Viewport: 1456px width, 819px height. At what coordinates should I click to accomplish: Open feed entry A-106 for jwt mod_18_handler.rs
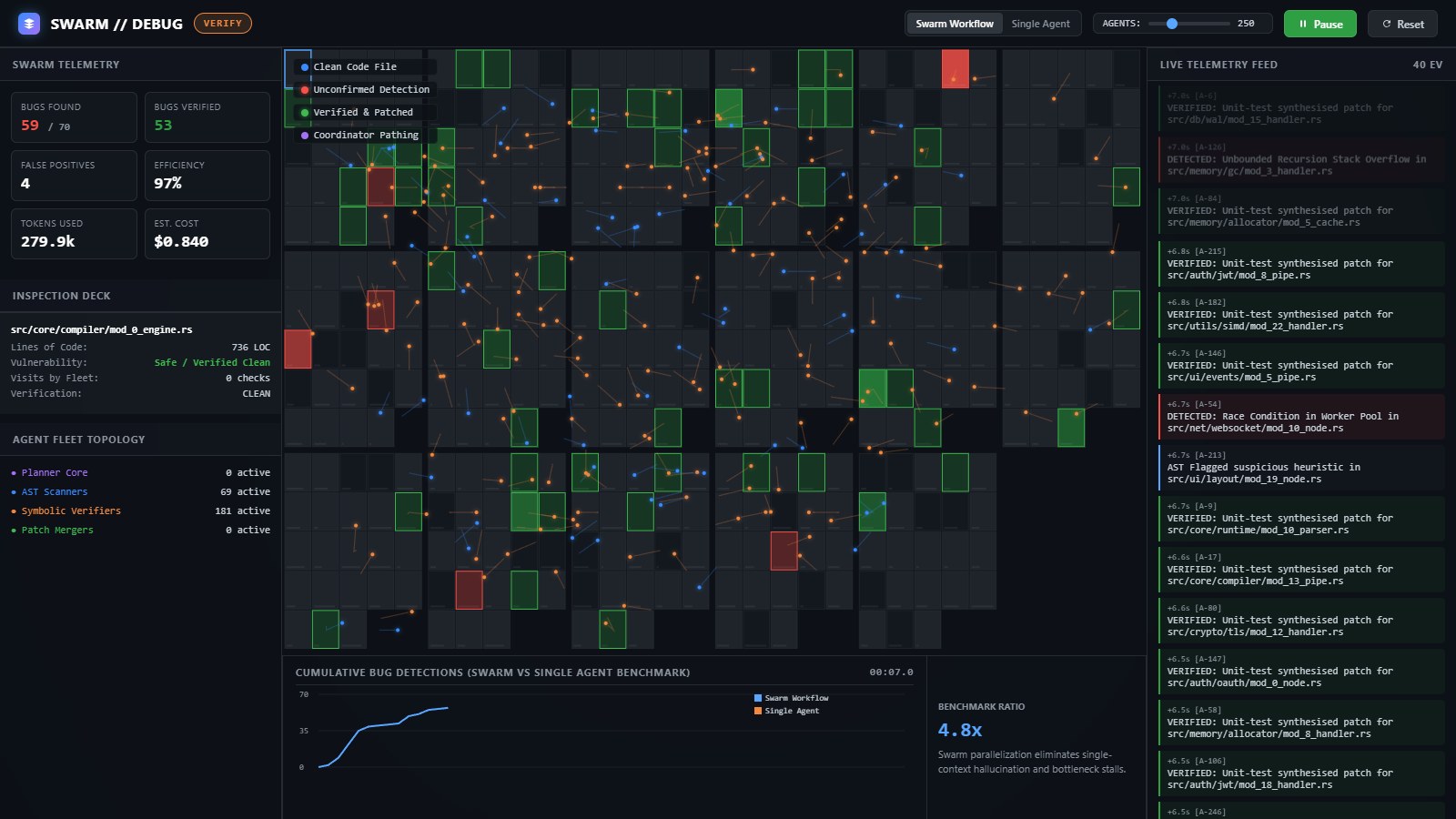point(1301,773)
